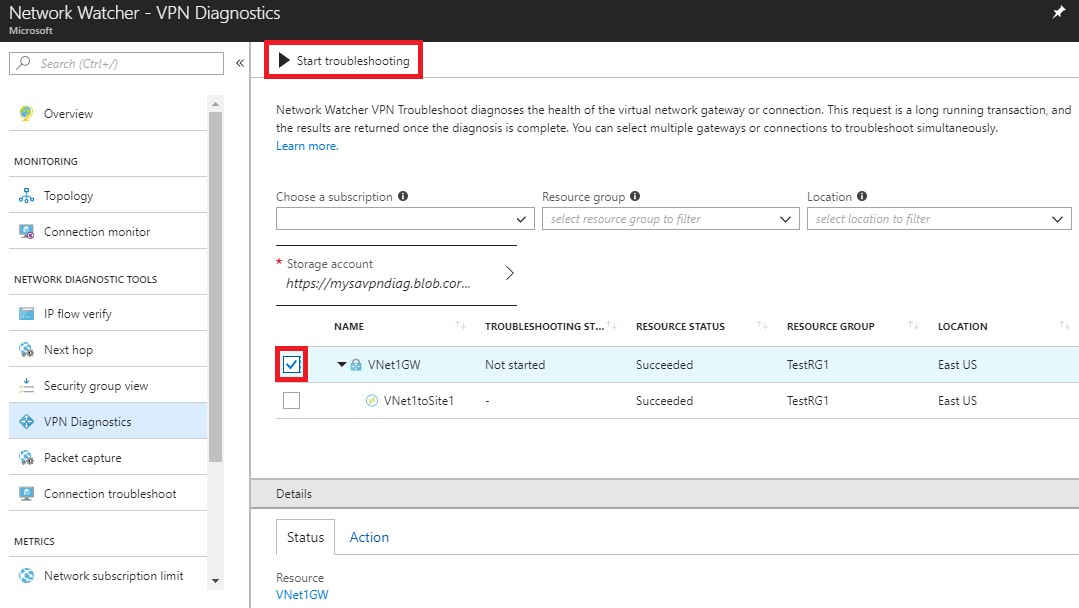Click the Start troubleshooting button
Viewport: 1079px width, 608px height.
(343, 61)
